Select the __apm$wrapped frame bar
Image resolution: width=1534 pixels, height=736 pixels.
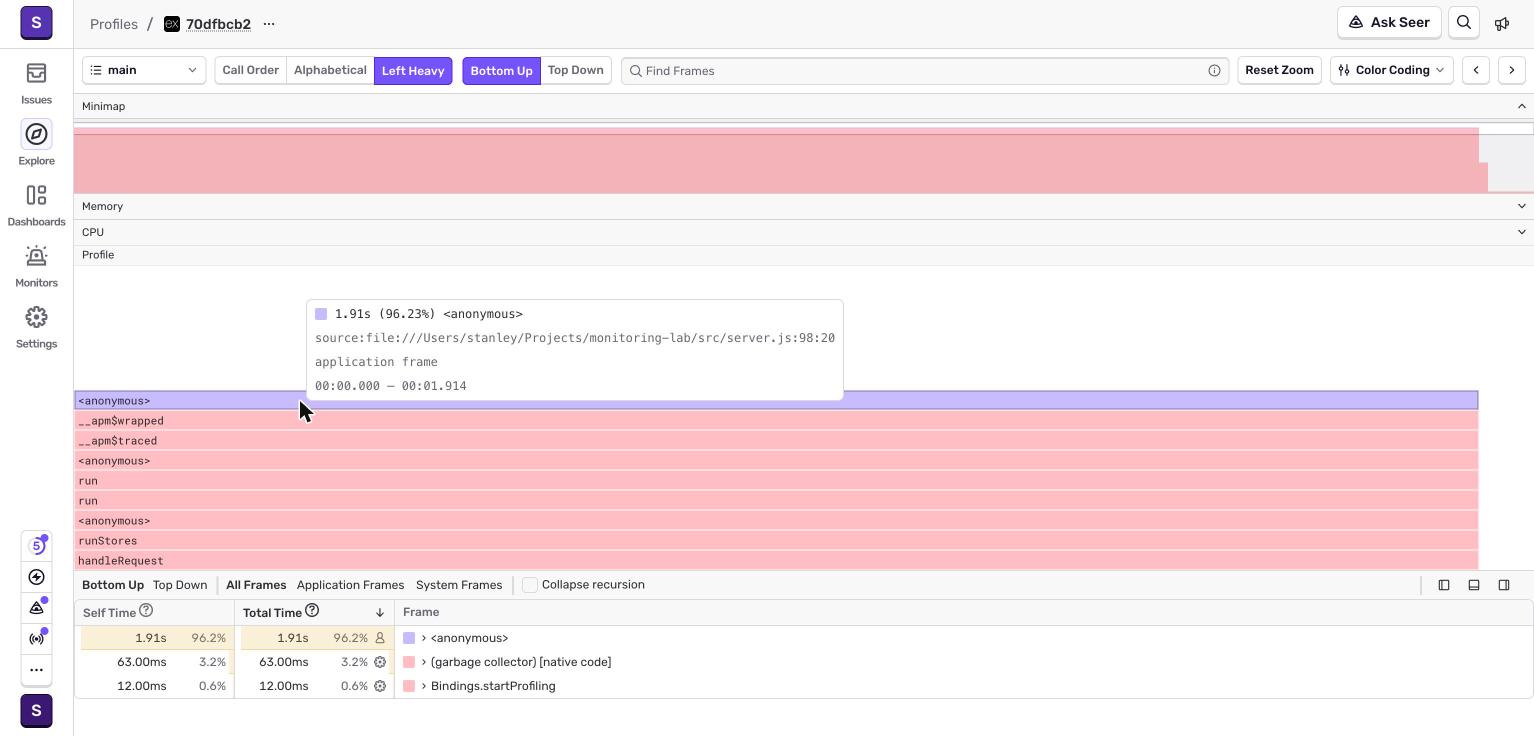coord(776,421)
